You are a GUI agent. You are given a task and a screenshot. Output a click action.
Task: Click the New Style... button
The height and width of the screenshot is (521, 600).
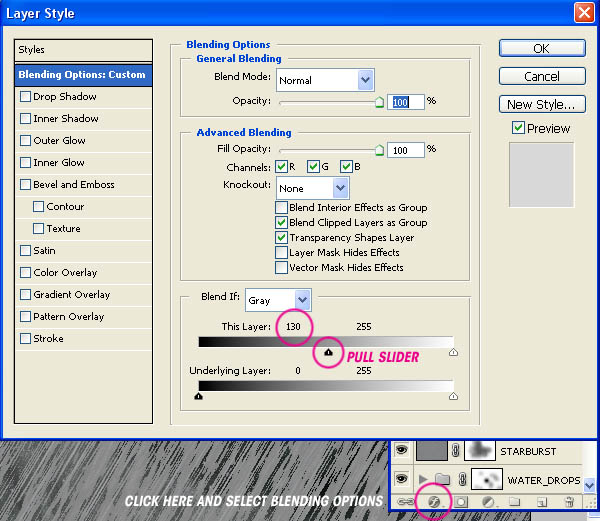pos(542,104)
